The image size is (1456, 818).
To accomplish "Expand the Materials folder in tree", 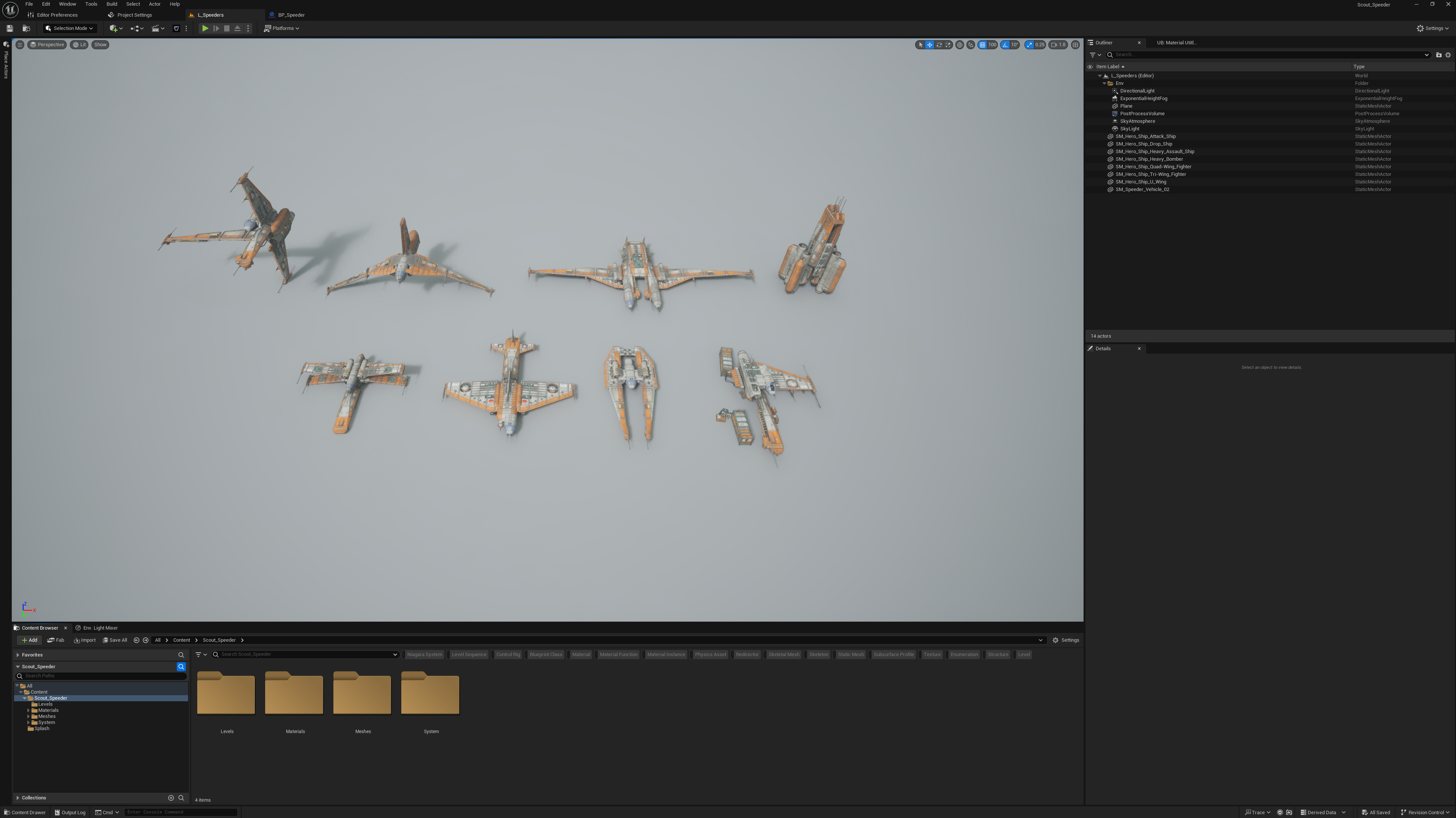I will (28, 710).
